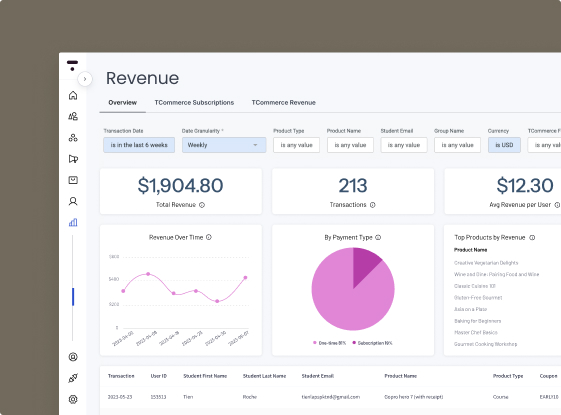Switch to the Overview tab

click(x=123, y=103)
